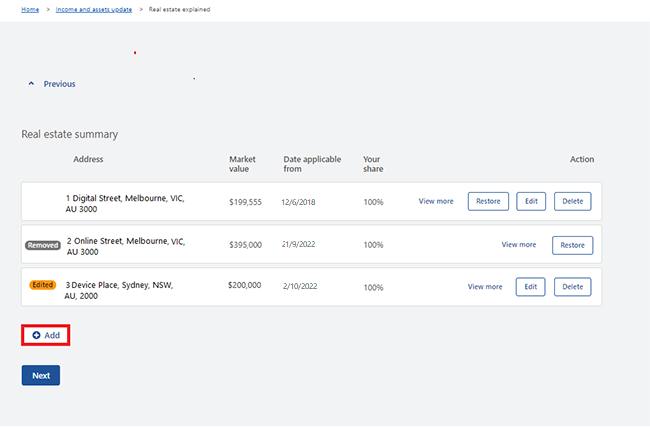650x427 pixels.
Task: Select market value $395,000
Action: click(245, 245)
